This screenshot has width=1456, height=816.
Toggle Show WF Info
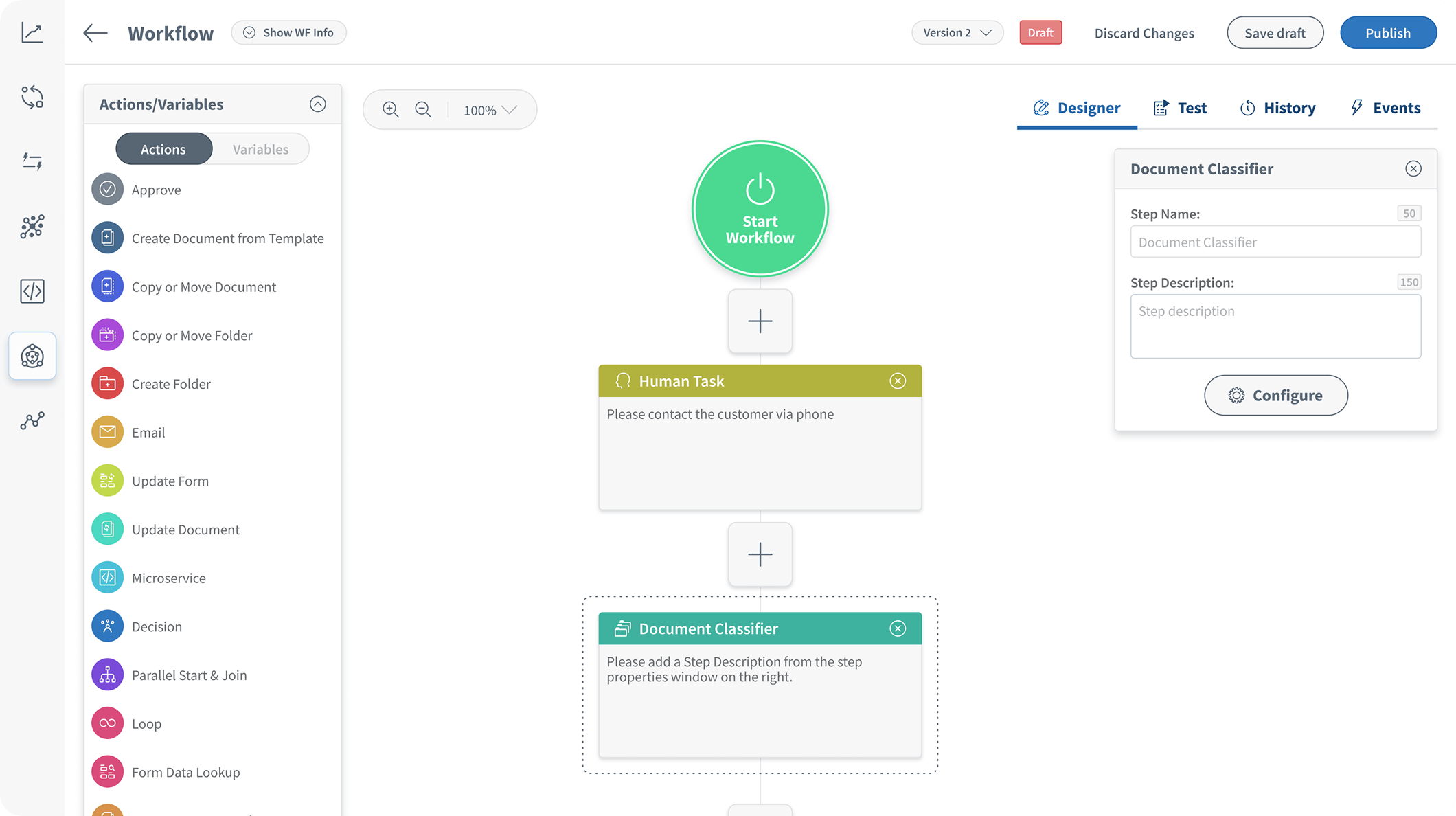[x=289, y=33]
